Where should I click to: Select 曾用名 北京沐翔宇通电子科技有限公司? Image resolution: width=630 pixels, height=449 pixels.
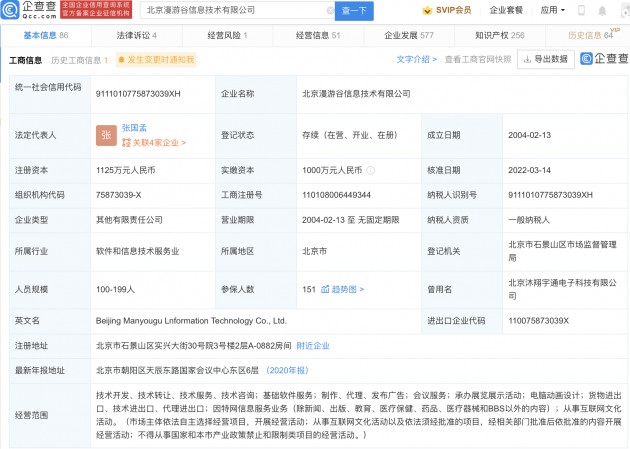[x=562, y=289]
